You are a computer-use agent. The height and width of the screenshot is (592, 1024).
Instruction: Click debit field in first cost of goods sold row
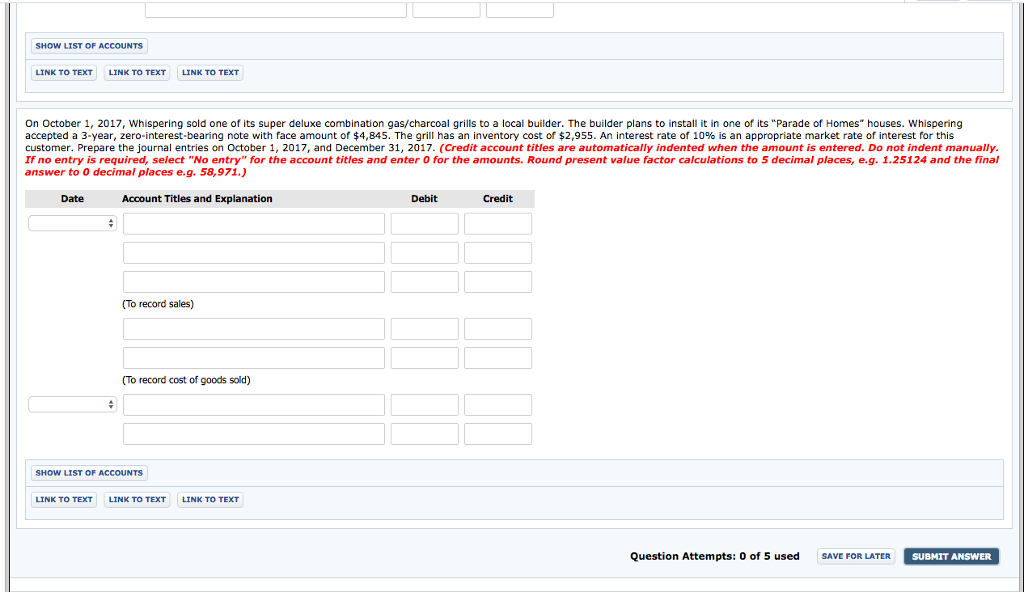(424, 329)
